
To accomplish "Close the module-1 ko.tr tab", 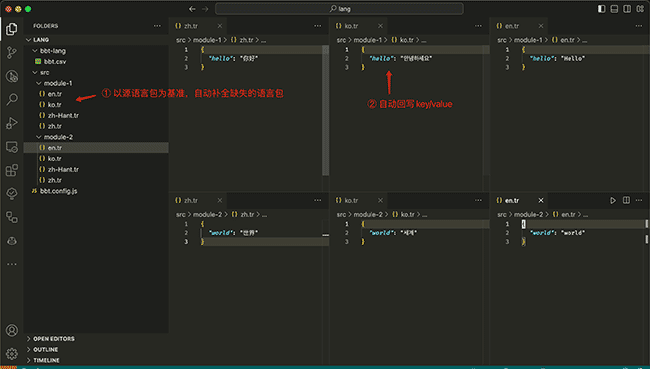I will (x=380, y=26).
